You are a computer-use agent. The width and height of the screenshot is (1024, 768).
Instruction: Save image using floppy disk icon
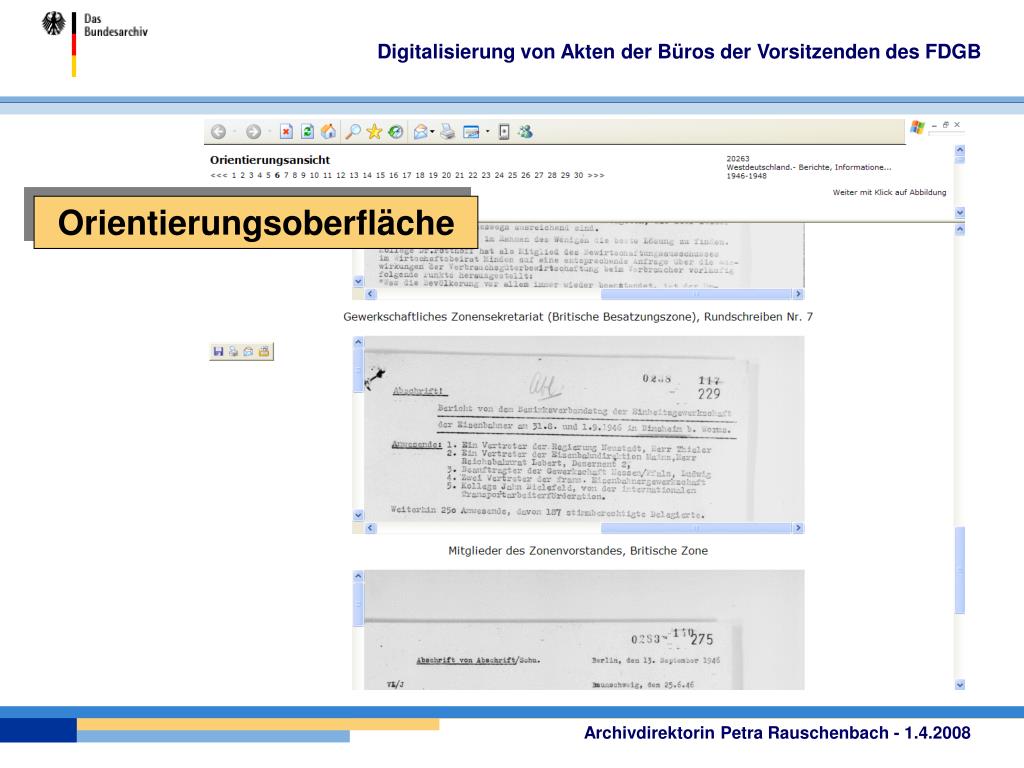coord(218,351)
